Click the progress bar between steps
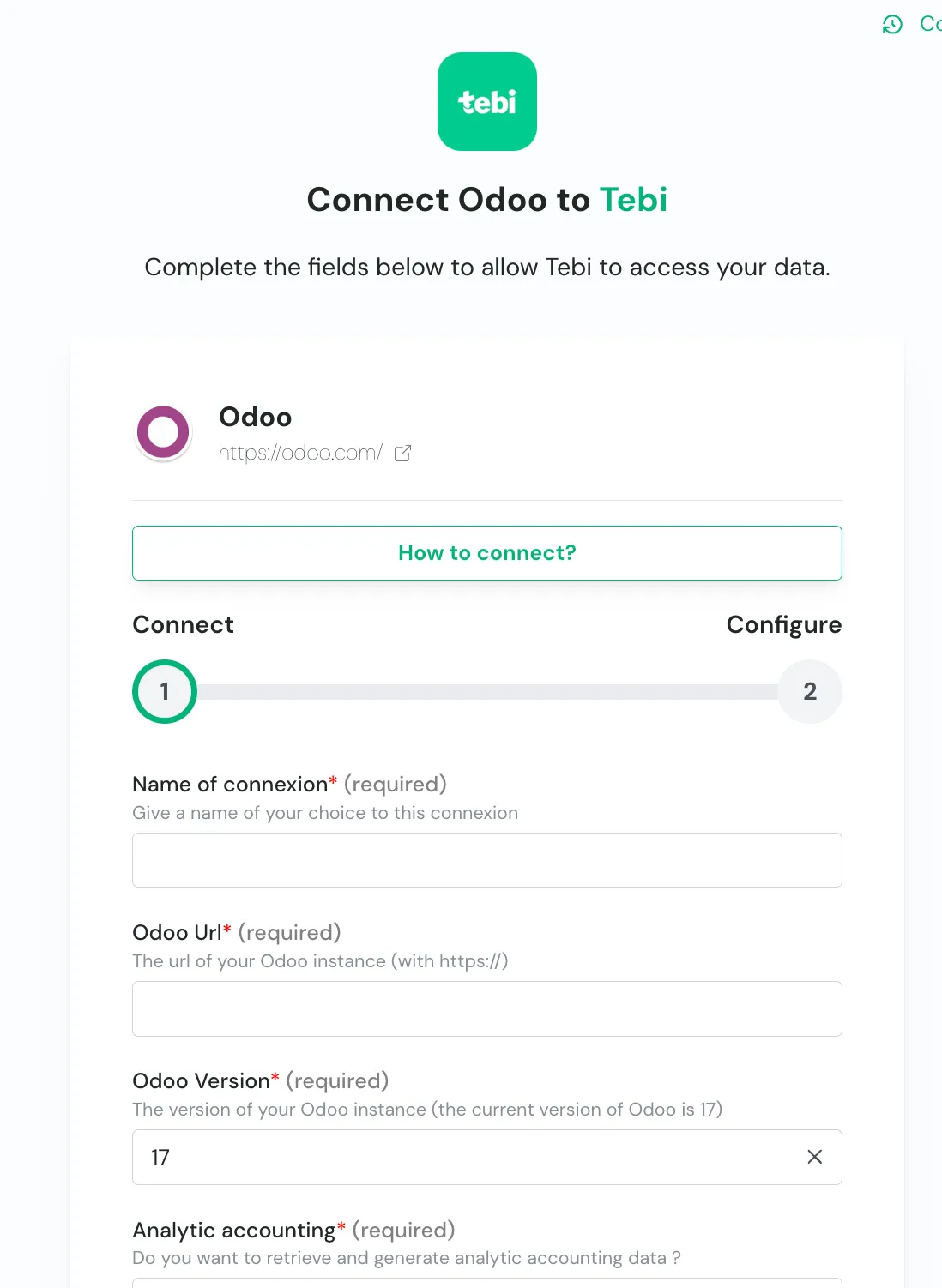Viewport: 942px width, 1288px height. click(487, 692)
